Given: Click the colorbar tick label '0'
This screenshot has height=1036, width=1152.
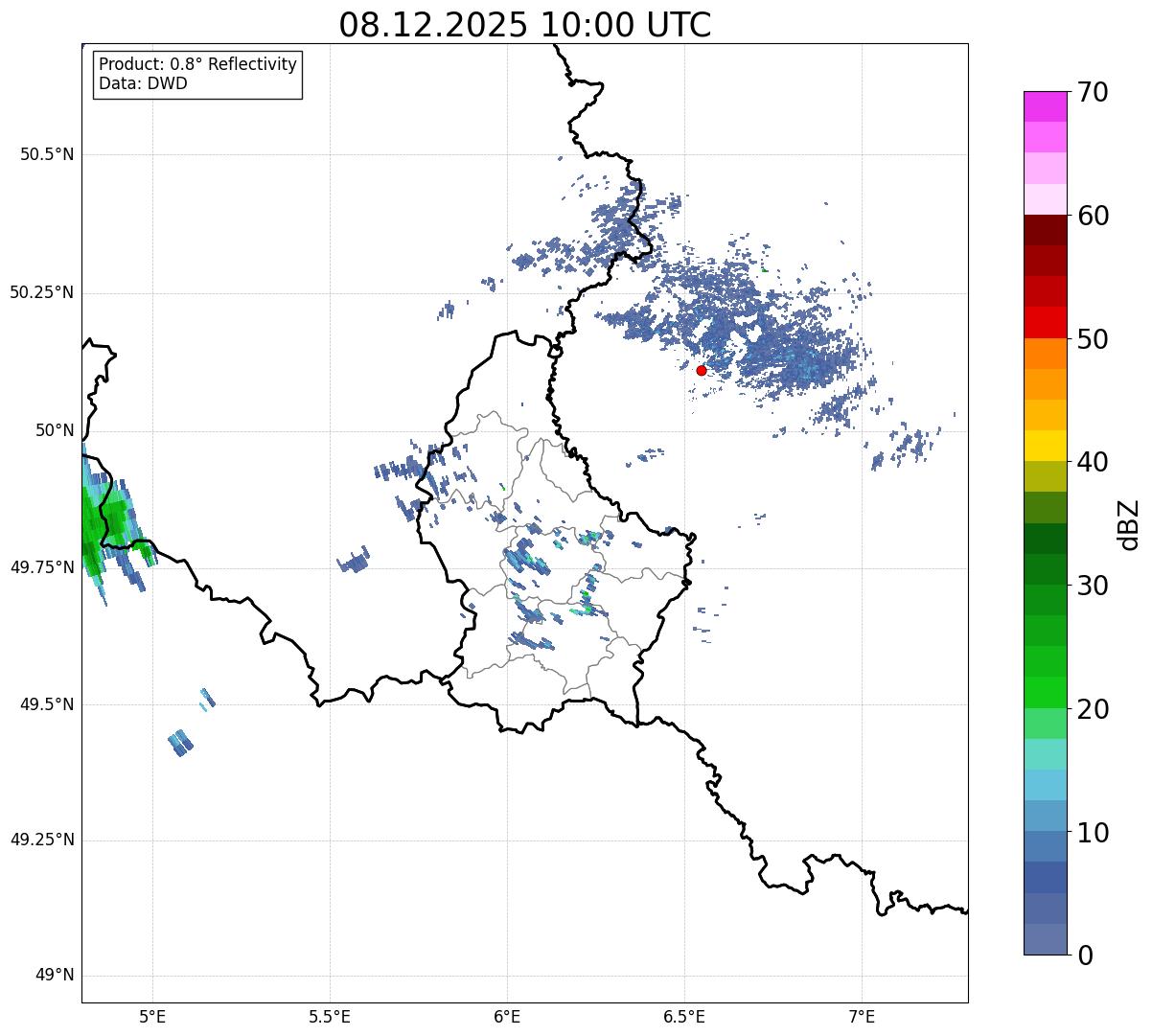Looking at the screenshot, I should point(1085,955).
